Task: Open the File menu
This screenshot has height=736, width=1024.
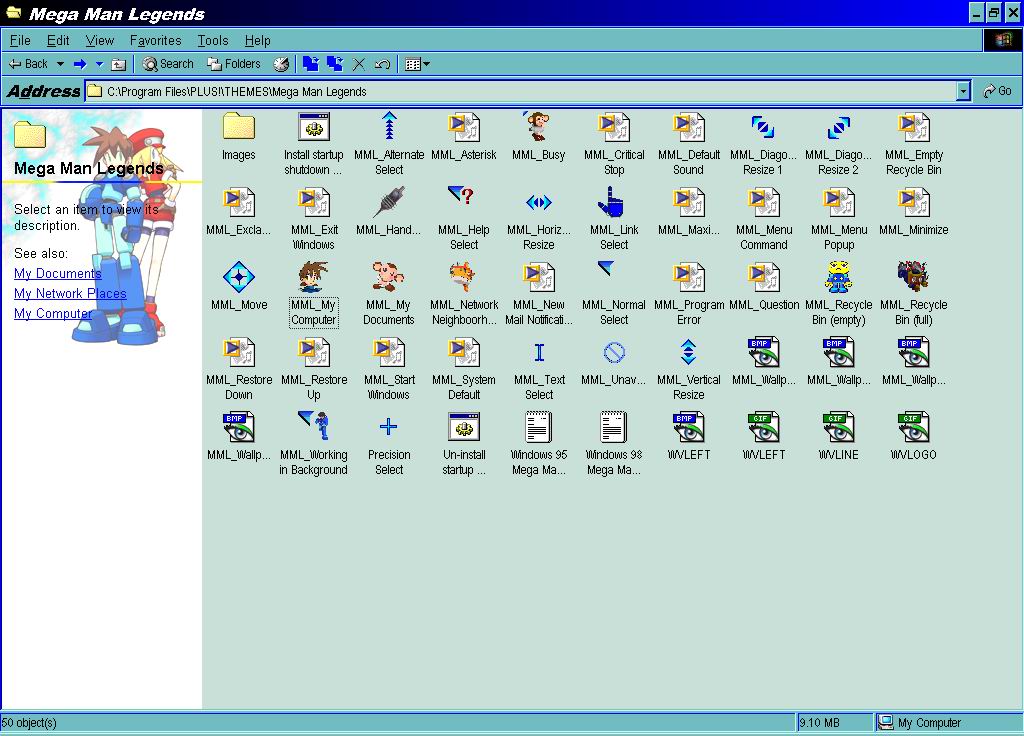Action: click(20, 40)
